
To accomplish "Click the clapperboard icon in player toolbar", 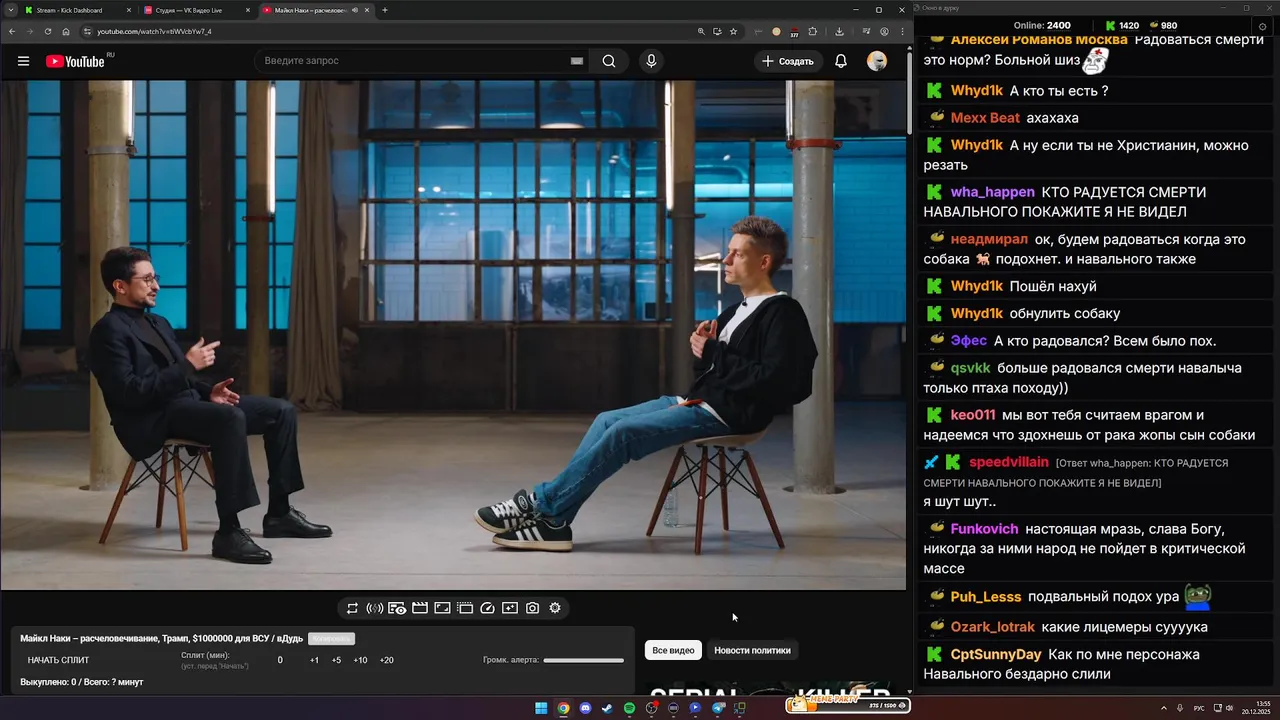I will tap(420, 608).
